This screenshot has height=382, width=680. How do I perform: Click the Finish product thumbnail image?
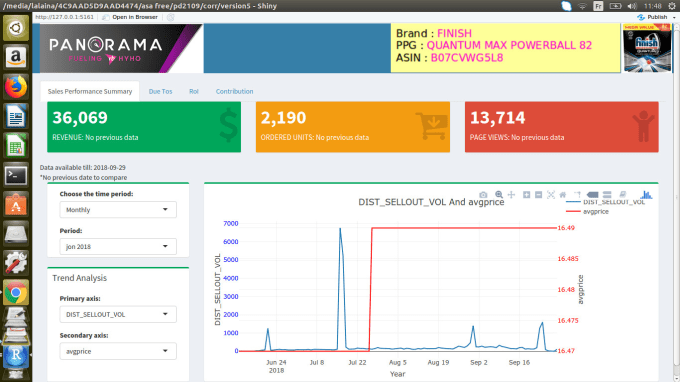tap(647, 48)
